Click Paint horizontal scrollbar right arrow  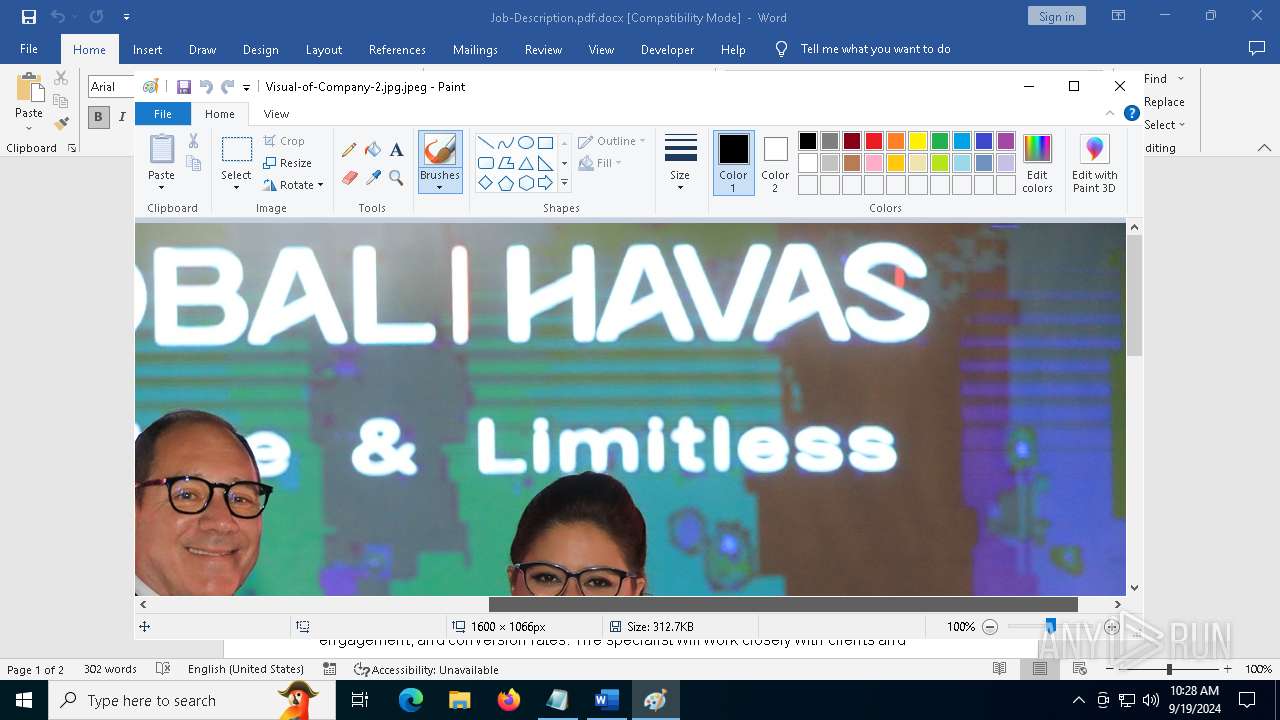click(x=1117, y=604)
